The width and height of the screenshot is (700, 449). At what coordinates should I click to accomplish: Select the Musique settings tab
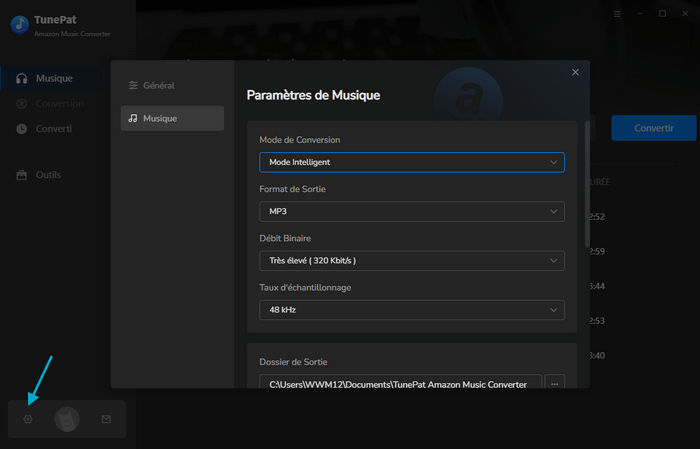(172, 118)
